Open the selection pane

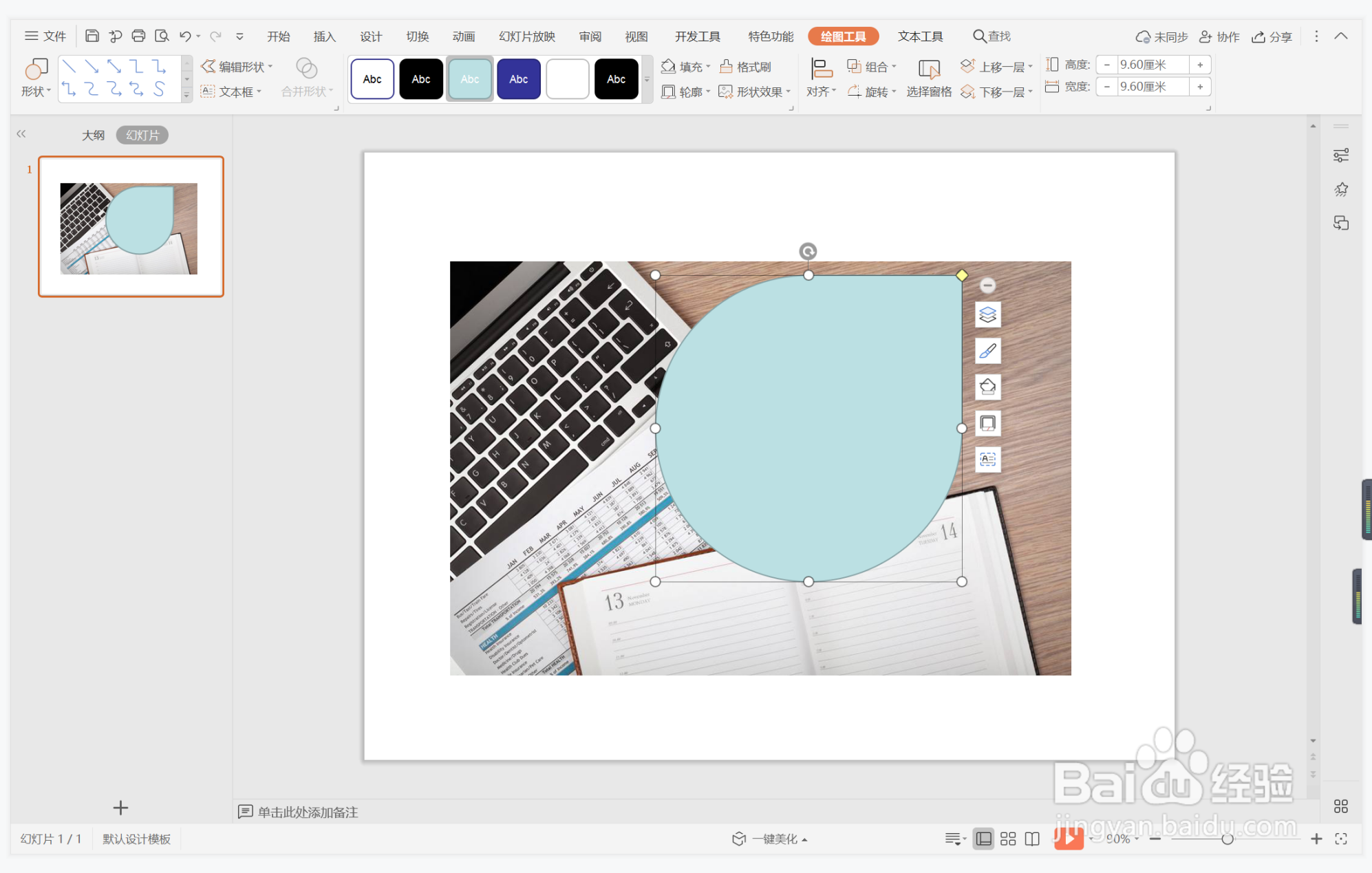point(928,78)
